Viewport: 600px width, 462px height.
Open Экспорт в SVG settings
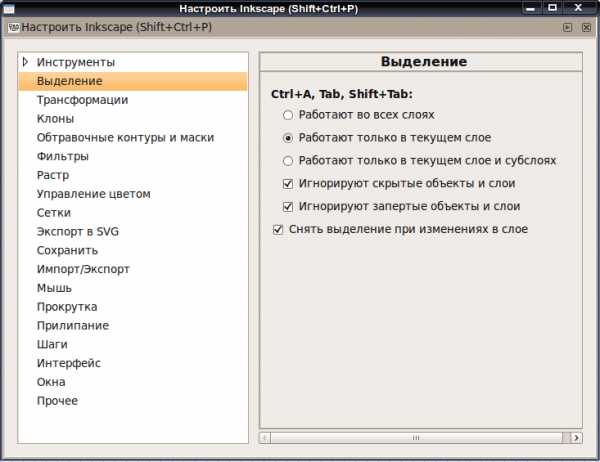coord(78,231)
